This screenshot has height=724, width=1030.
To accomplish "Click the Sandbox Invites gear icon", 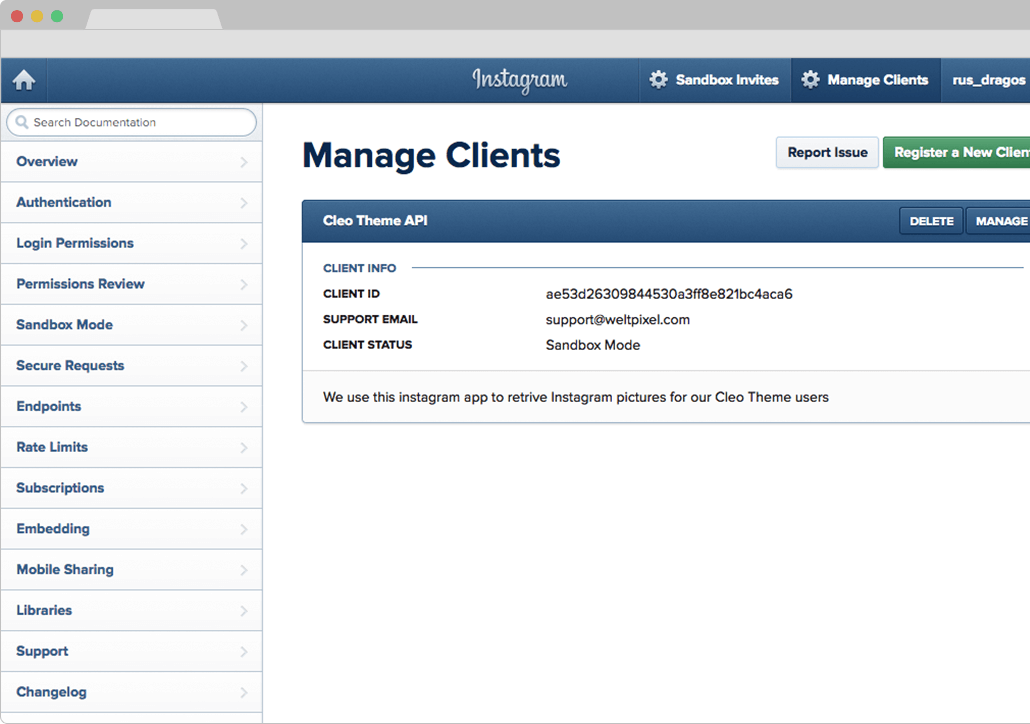I will point(658,80).
